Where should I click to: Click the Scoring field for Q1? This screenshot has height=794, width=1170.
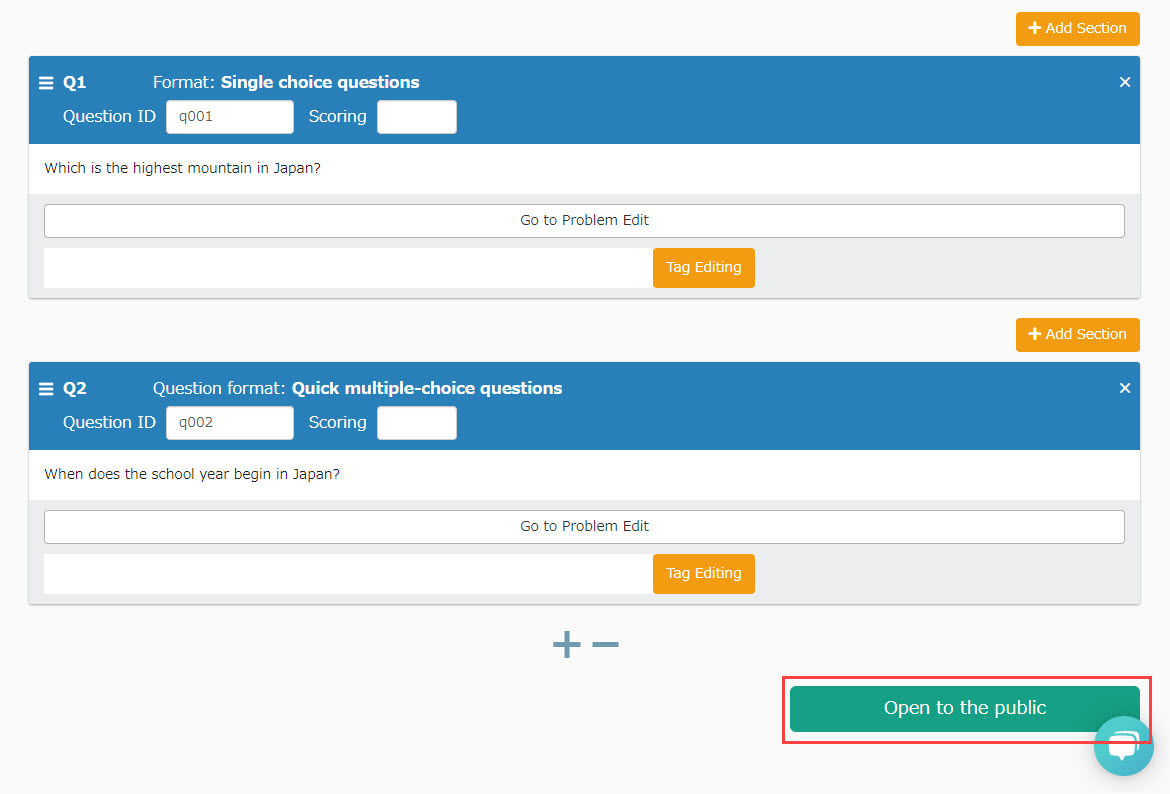pos(416,117)
